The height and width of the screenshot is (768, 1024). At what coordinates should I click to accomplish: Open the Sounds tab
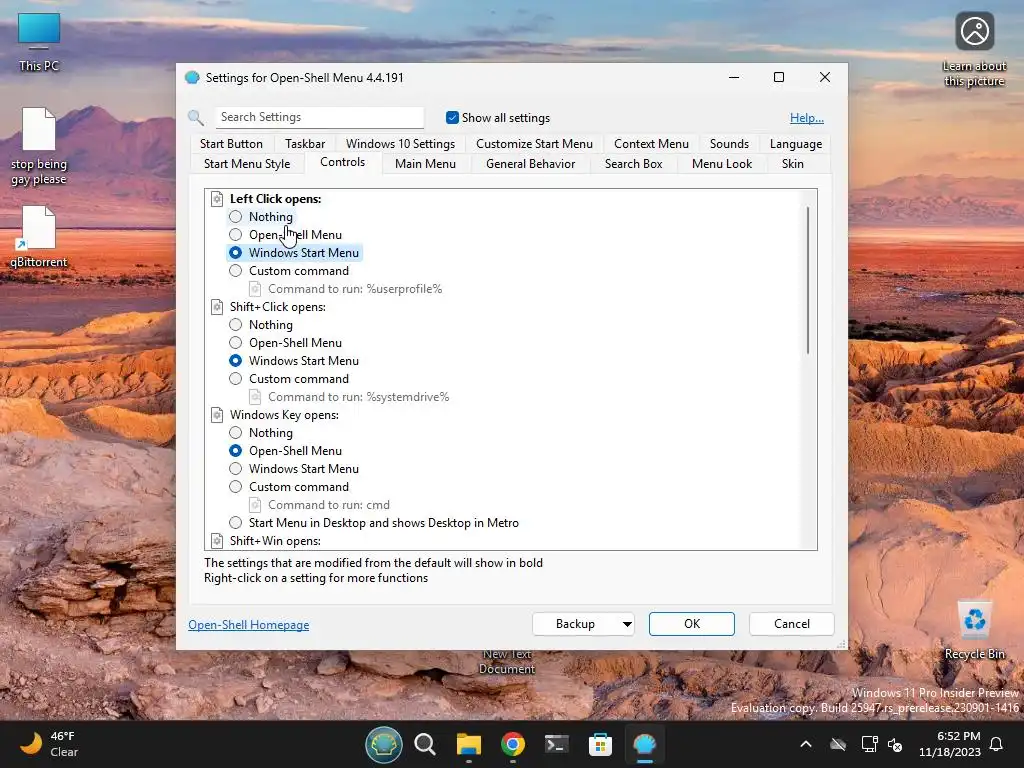coord(729,144)
